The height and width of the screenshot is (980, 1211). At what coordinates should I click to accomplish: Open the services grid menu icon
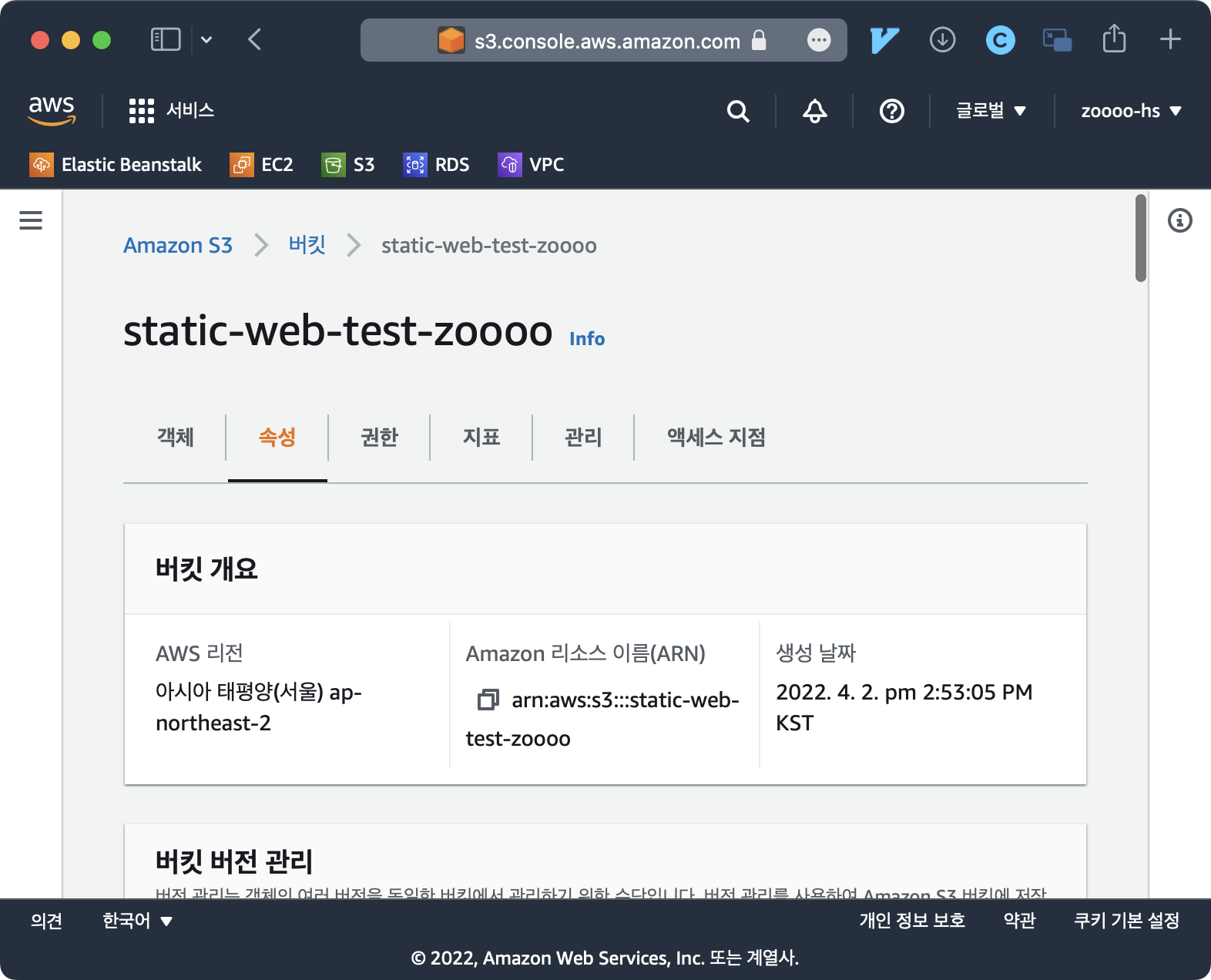[142, 111]
